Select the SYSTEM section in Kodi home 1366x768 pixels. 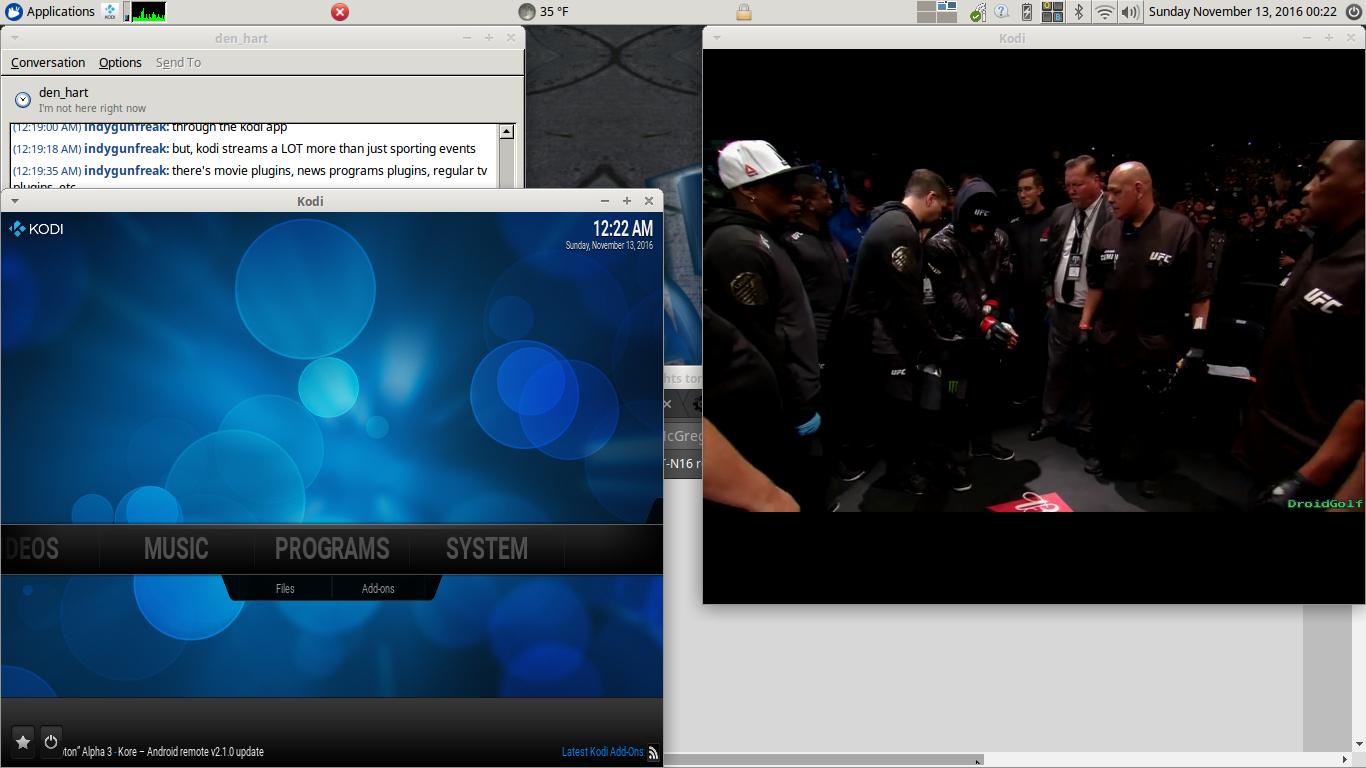487,548
